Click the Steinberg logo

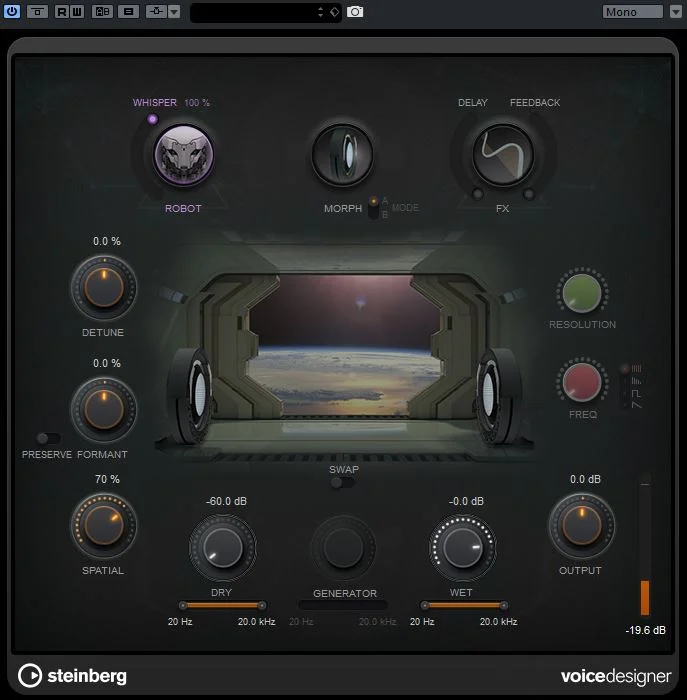[72, 676]
